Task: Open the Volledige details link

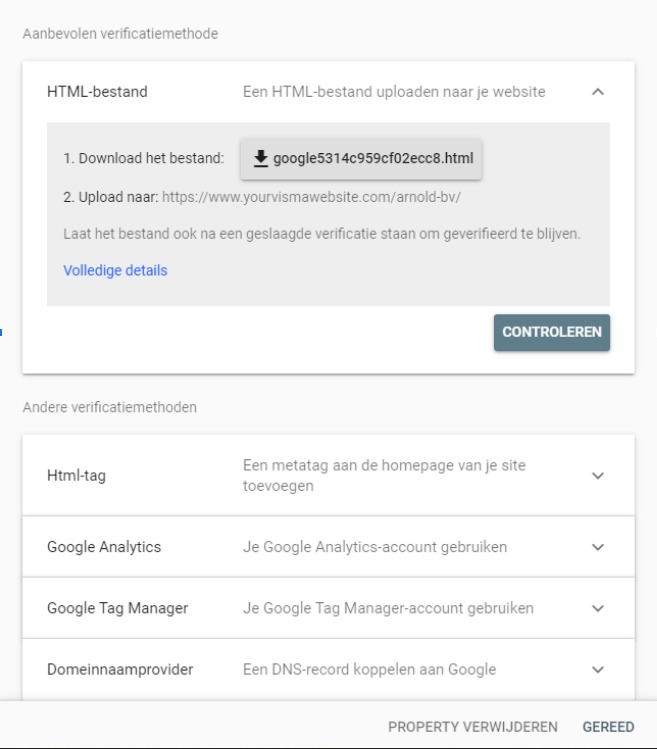Action: coord(115,270)
